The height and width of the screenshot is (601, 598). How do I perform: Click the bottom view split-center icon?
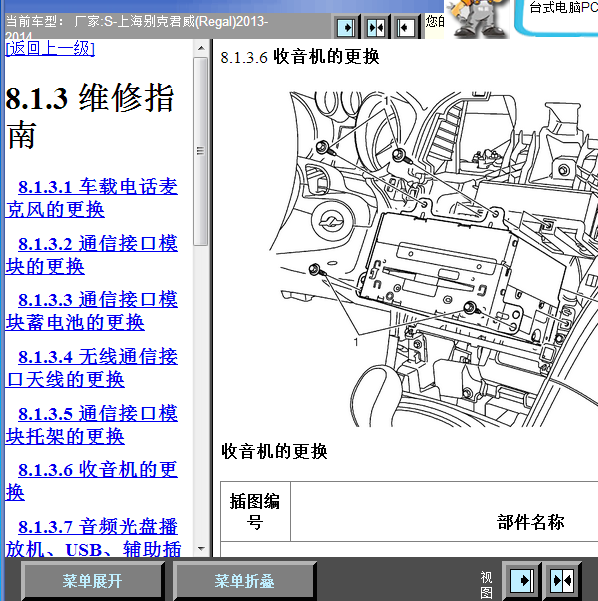562,580
